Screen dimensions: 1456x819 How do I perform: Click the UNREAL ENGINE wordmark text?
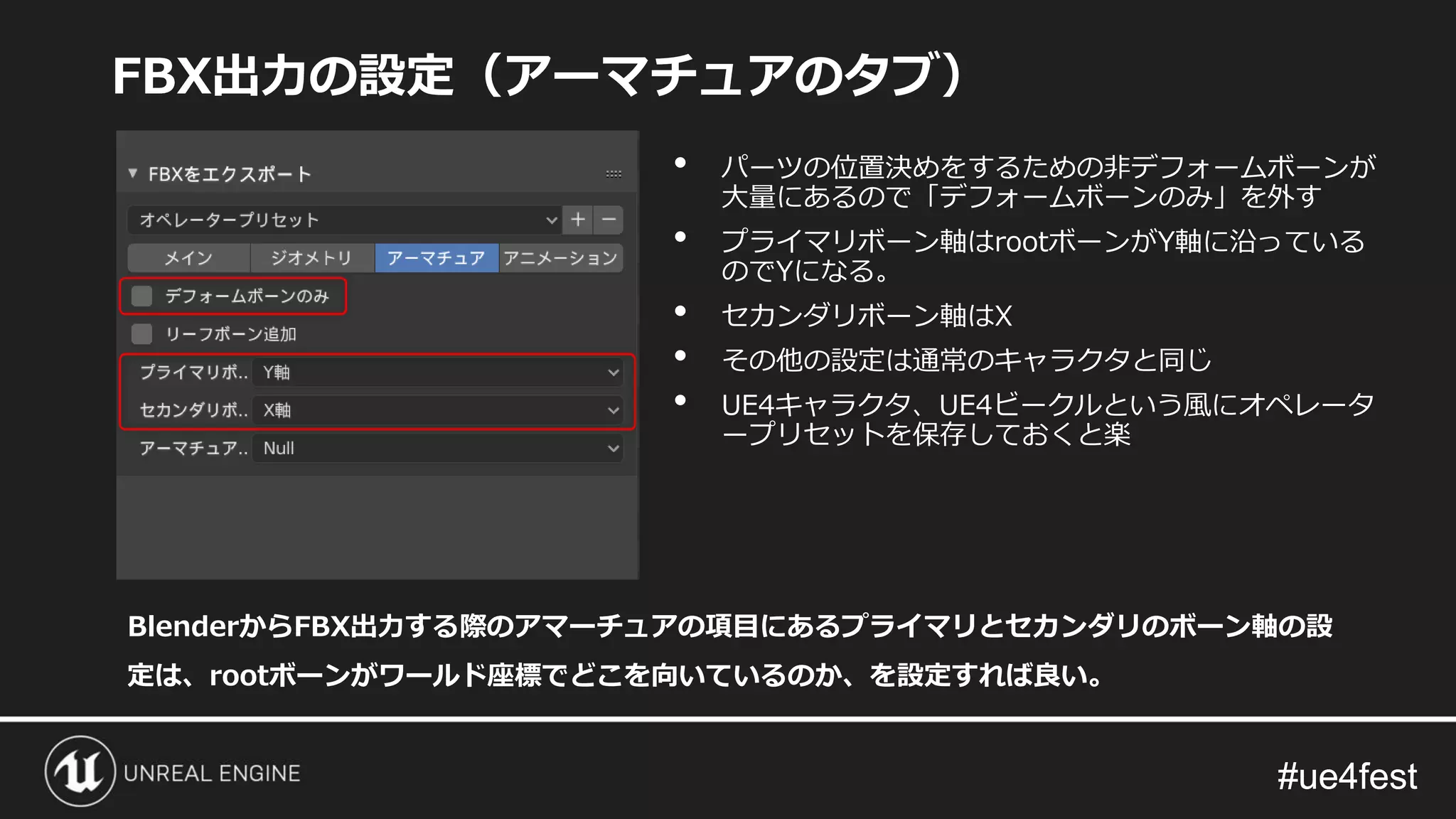[212, 773]
